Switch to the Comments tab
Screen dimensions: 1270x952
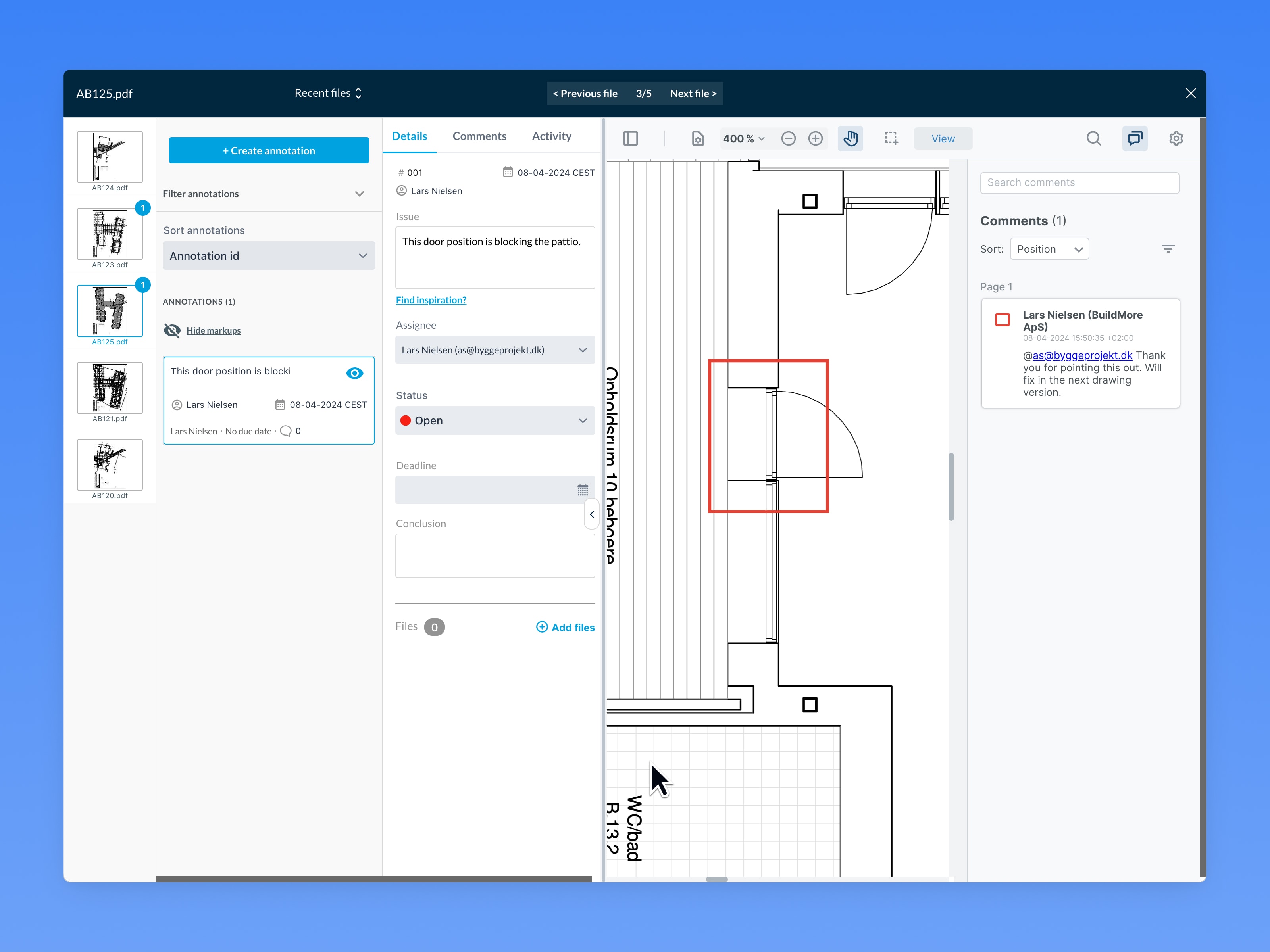pos(479,136)
